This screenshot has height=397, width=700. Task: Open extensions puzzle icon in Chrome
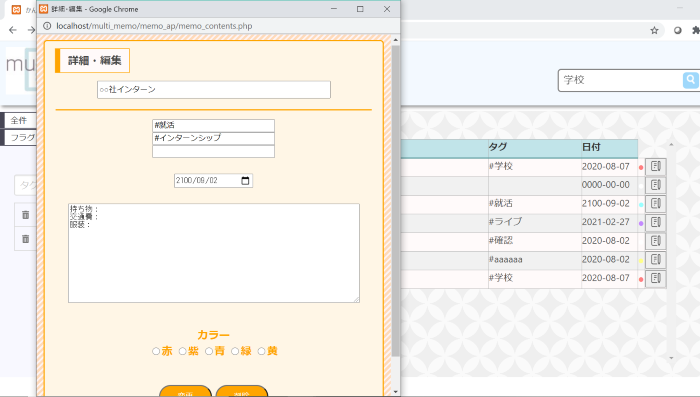pyautogui.click(x=696, y=30)
